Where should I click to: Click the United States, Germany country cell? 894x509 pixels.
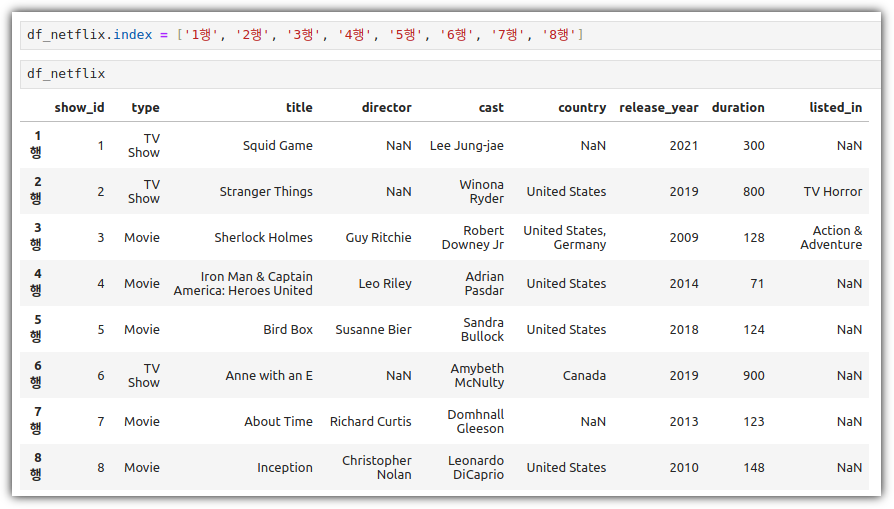(565, 238)
